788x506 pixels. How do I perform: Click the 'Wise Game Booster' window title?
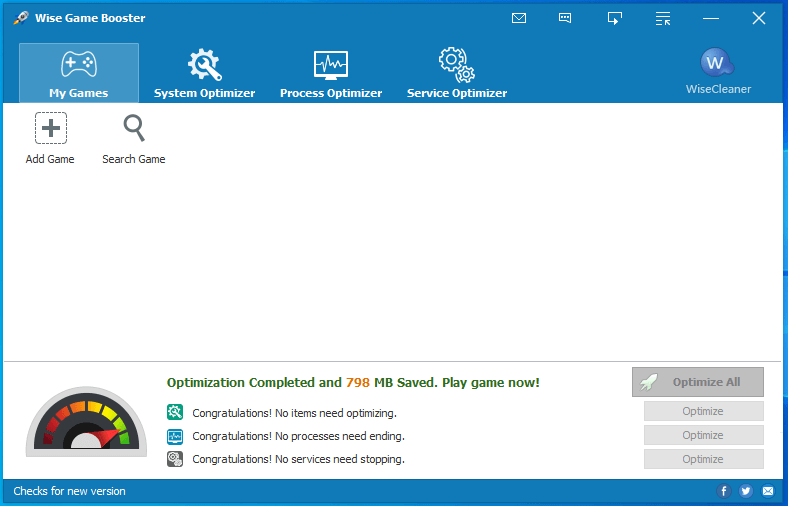(x=90, y=18)
